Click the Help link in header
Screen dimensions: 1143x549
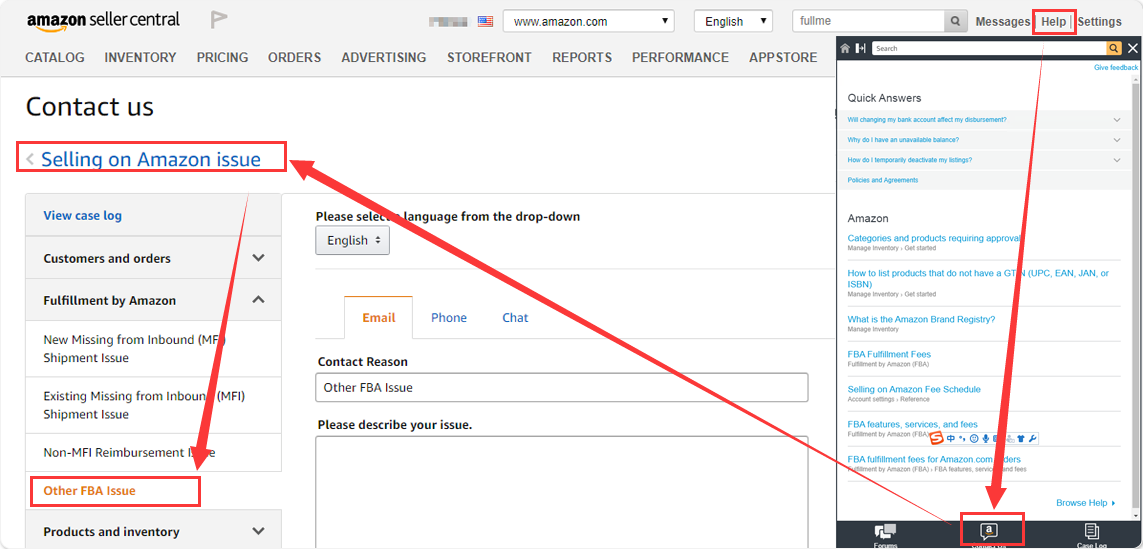[x=1053, y=22]
